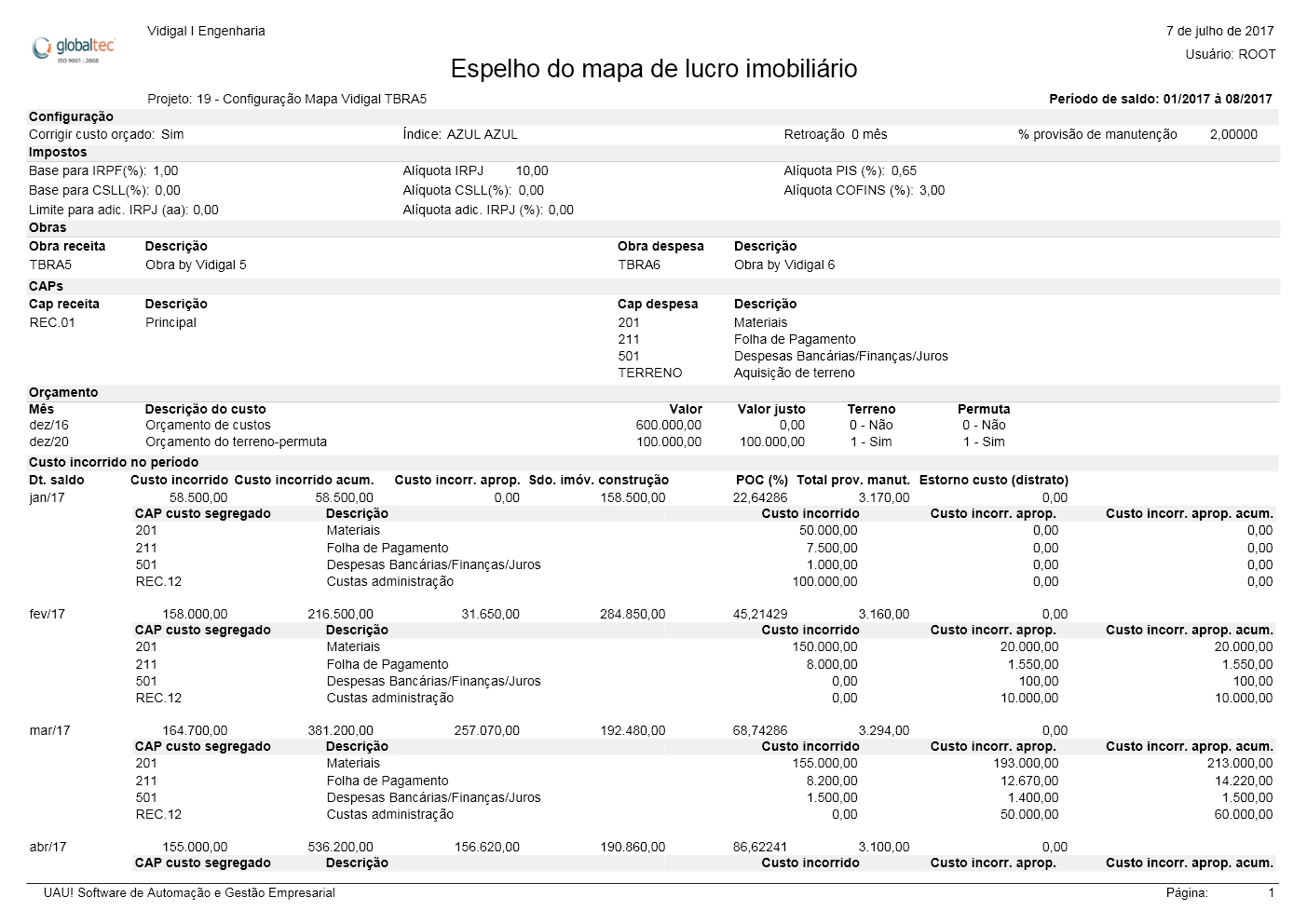The image size is (1307, 924).
Task: Click the cap receita description 'Principal'
Action: (170, 322)
